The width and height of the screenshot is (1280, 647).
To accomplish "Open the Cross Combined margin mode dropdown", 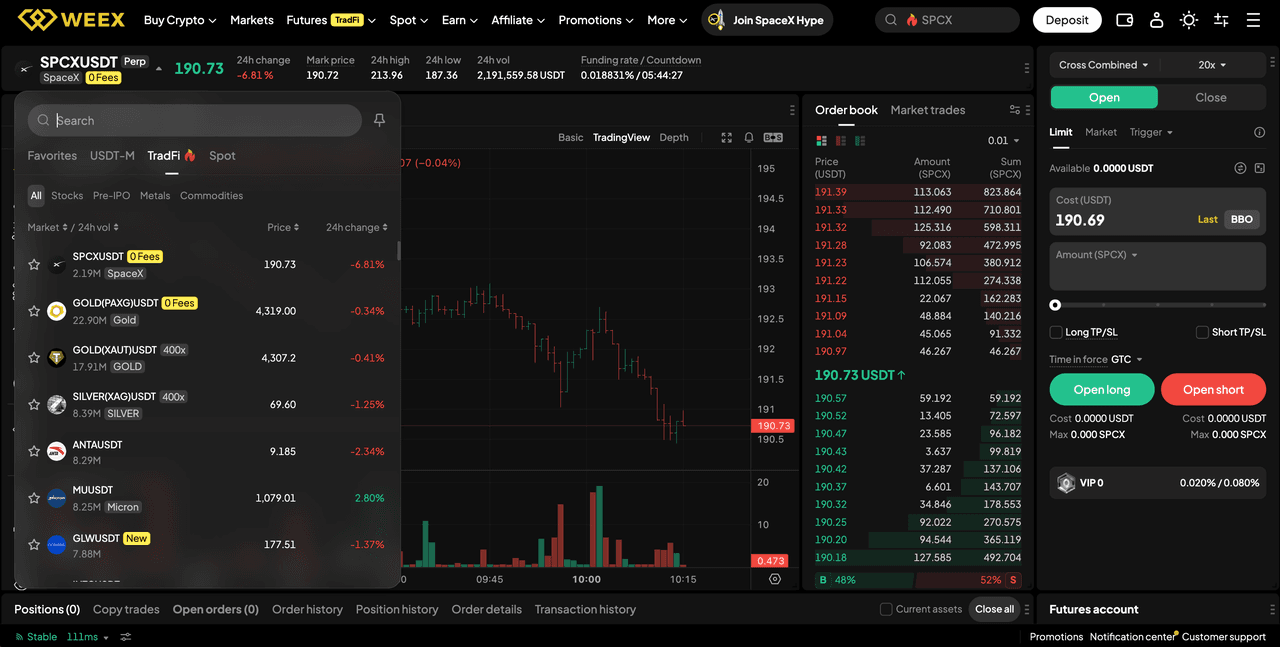I will (x=1104, y=65).
